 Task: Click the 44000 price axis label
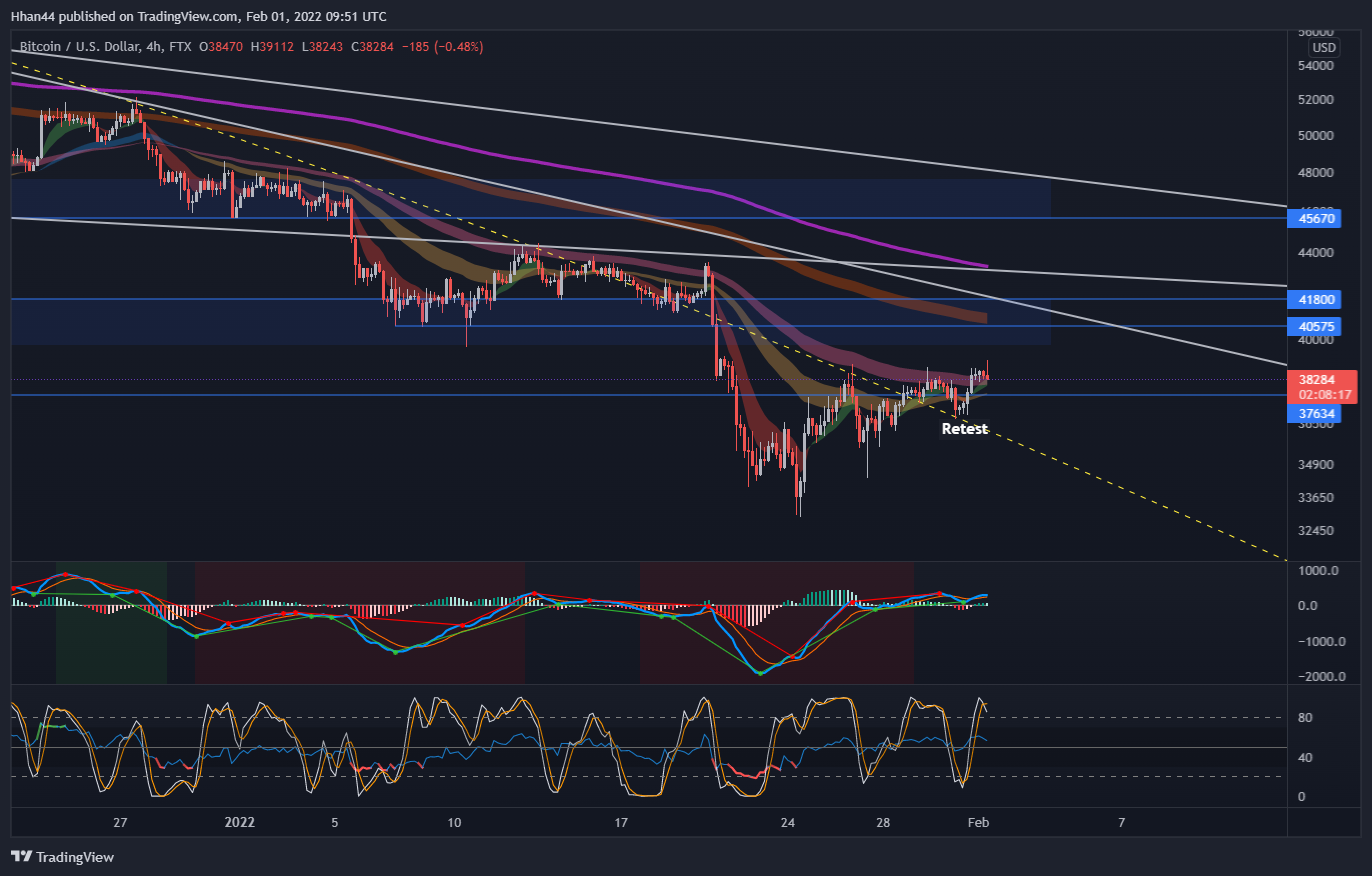(1316, 253)
